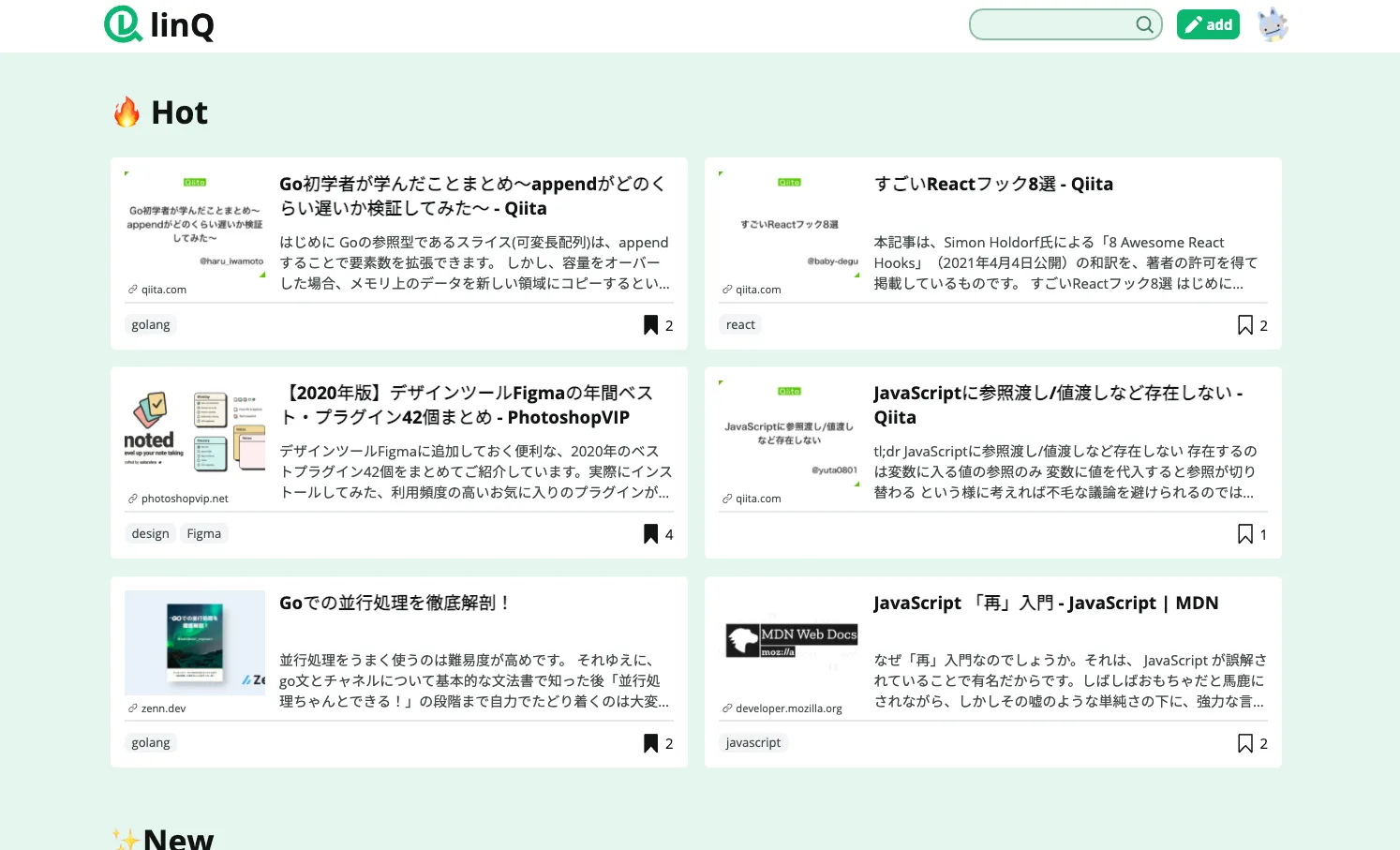The width and height of the screenshot is (1400, 850).
Task: Click the JavaScriptに参照渡し article thumbnail
Action: [x=790, y=433]
